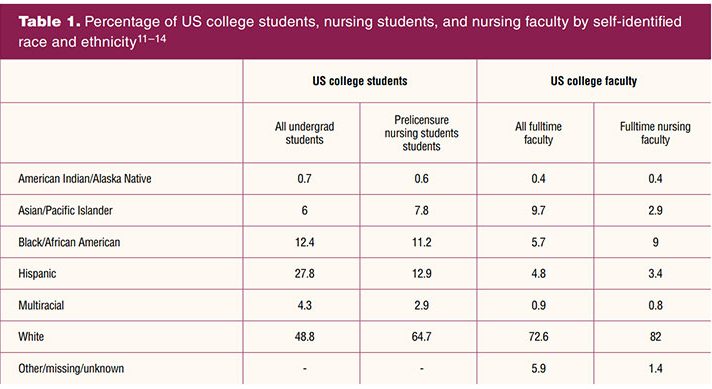Screen dimensions: 712x389
Task: Select the Black/African American row label
Action: 69,242
